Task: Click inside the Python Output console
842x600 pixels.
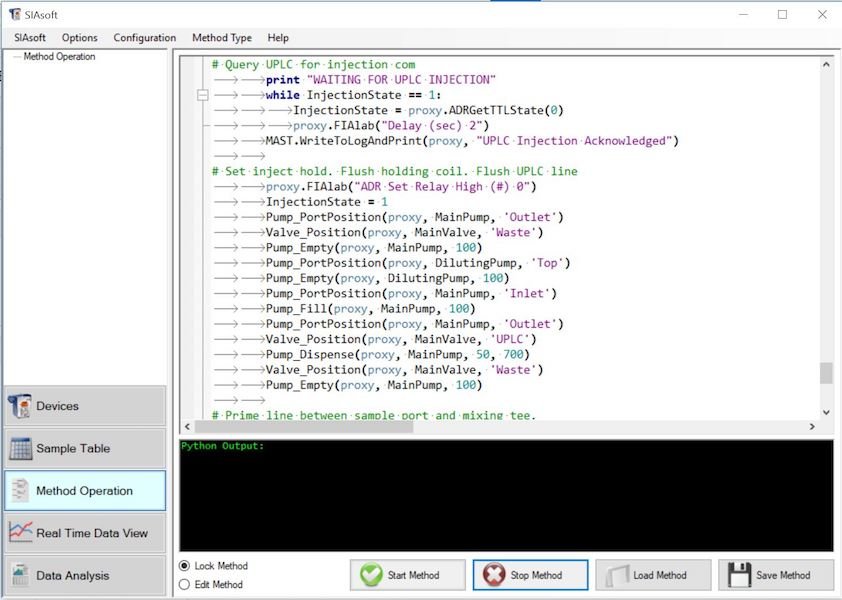Action: pyautogui.click(x=506, y=495)
